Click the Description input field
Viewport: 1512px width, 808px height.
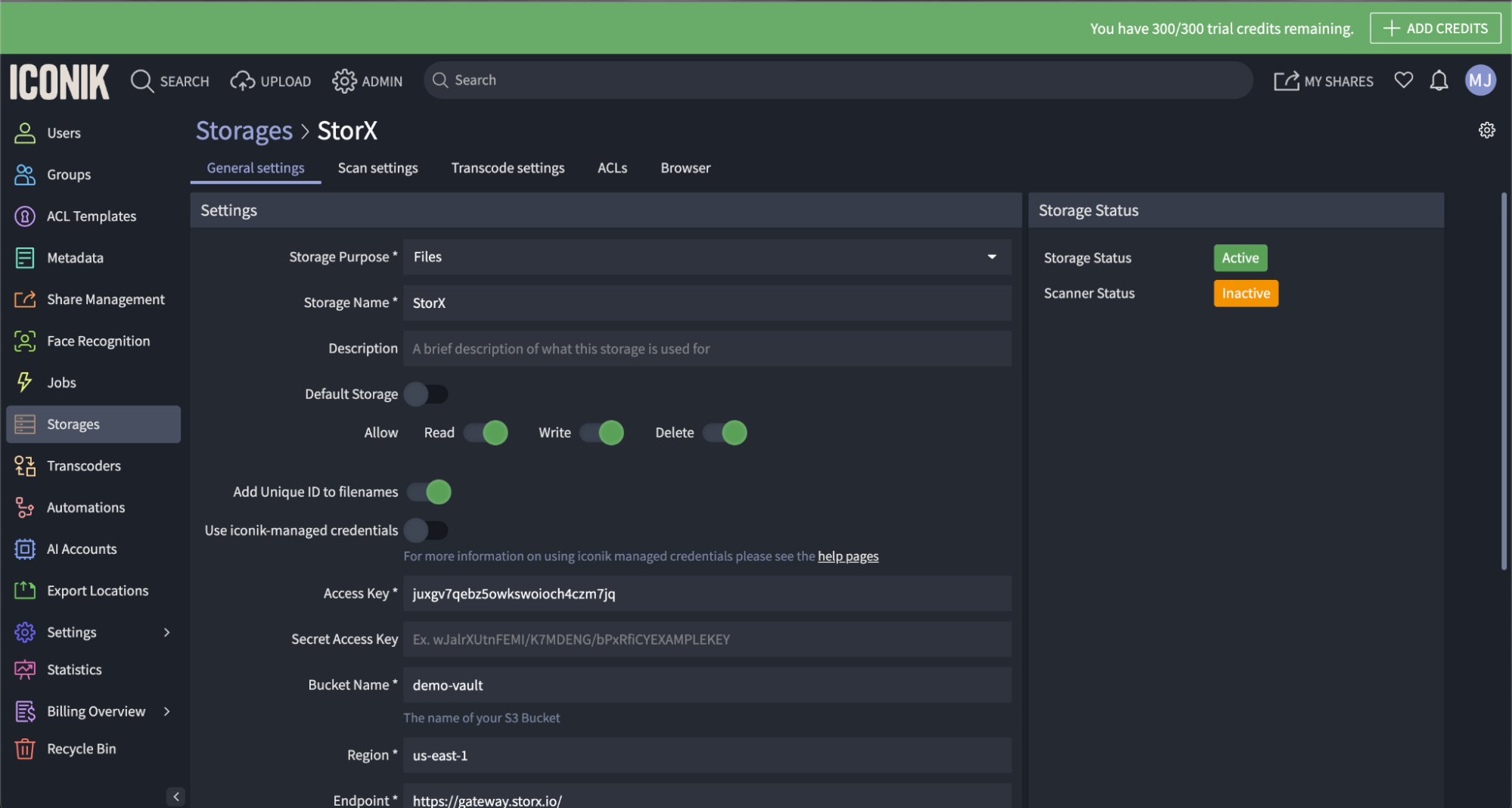click(x=707, y=349)
